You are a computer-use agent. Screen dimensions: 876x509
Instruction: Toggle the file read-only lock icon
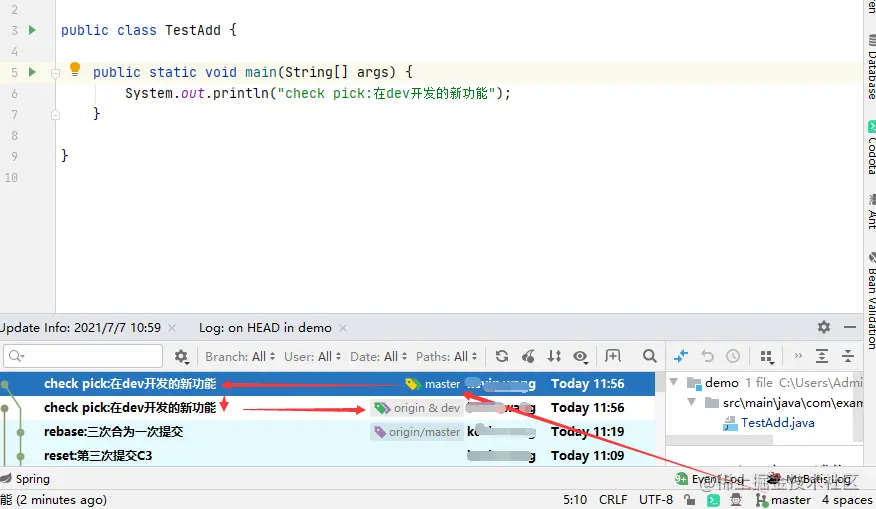click(x=690, y=500)
